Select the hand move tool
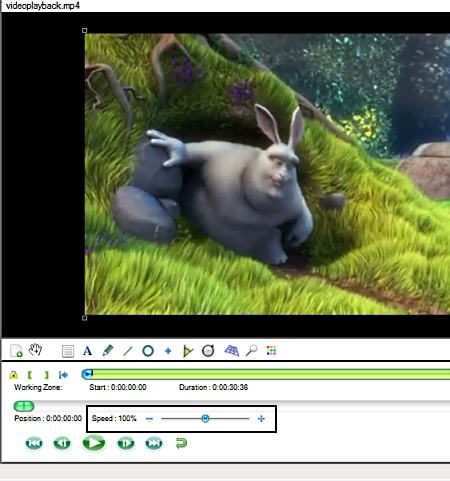Viewport: 450px width, 481px height. point(35,350)
